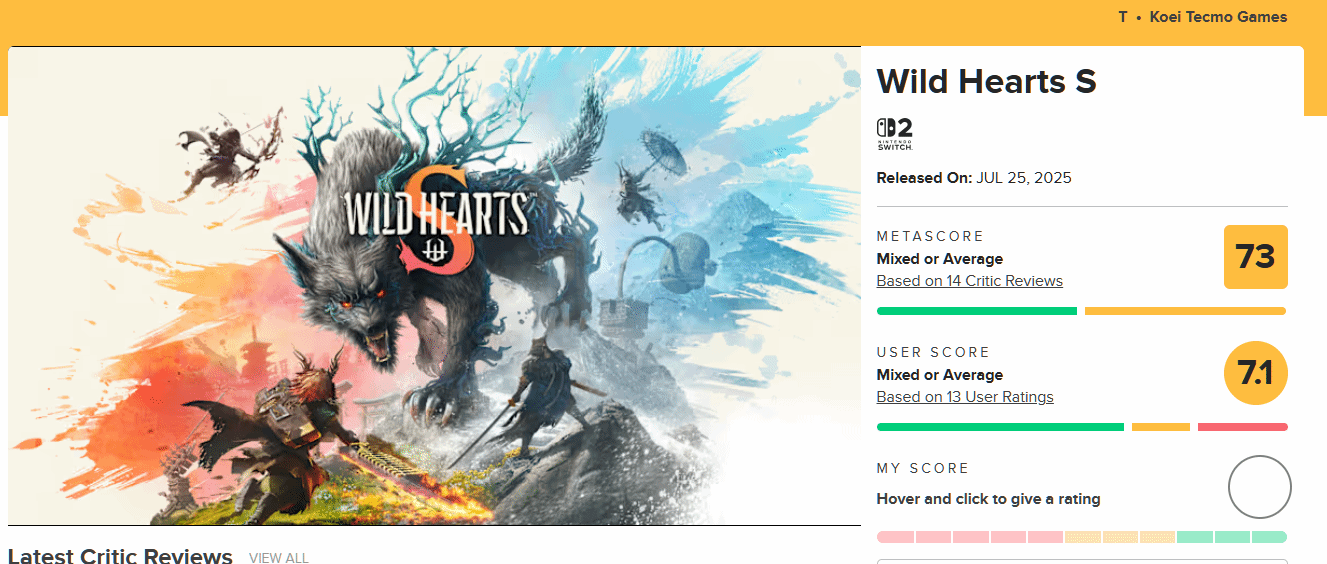Click the red part of the User Score bar
The height and width of the screenshot is (564, 1327).
tap(1242, 427)
